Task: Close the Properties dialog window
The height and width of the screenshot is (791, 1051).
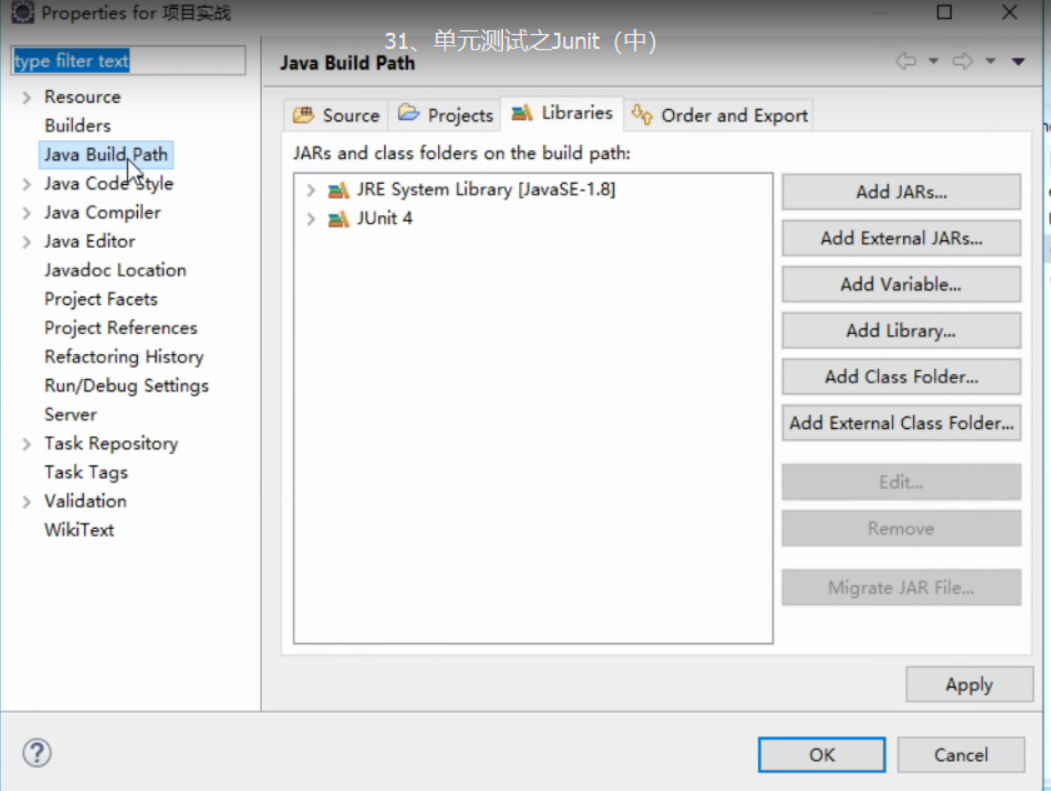Action: [x=1009, y=12]
